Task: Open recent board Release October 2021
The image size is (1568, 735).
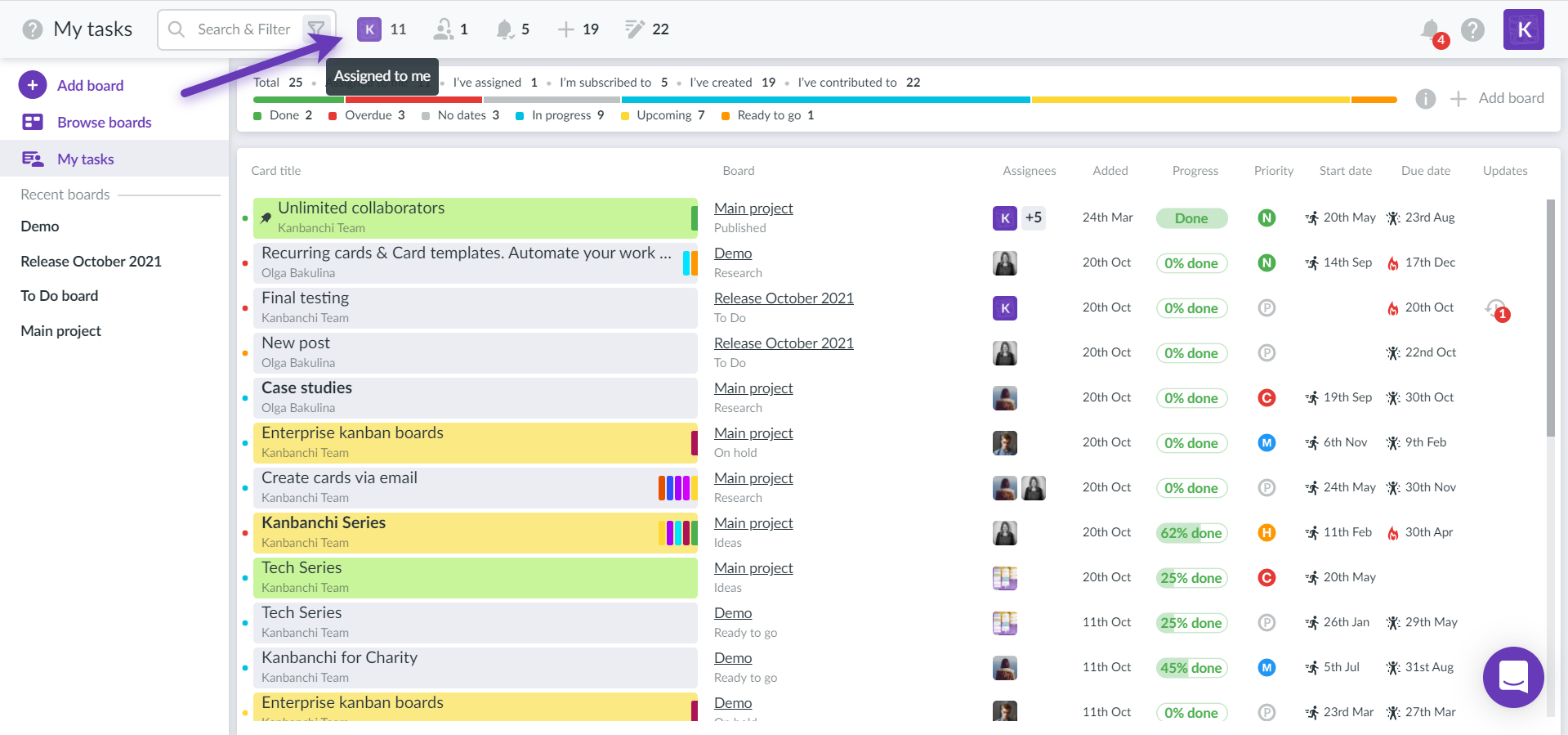Action: point(91,262)
